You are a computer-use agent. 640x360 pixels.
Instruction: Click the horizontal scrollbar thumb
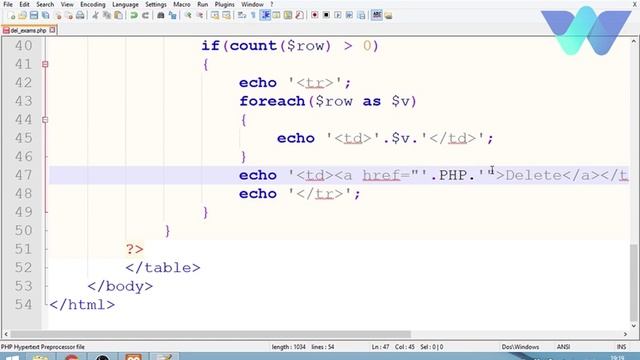coord(210,334)
